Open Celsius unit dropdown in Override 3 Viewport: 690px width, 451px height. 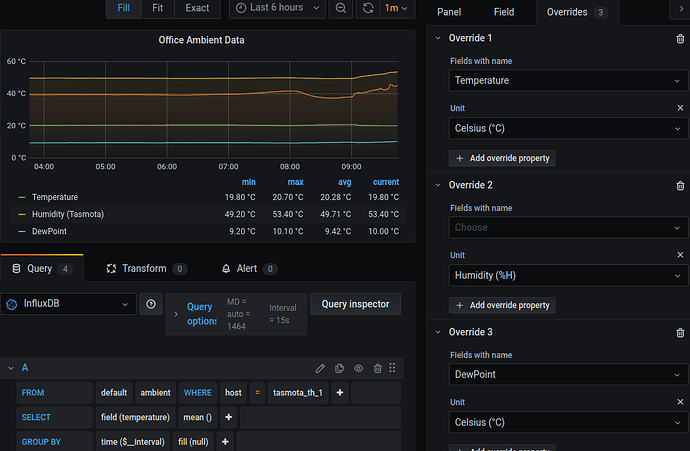point(568,422)
